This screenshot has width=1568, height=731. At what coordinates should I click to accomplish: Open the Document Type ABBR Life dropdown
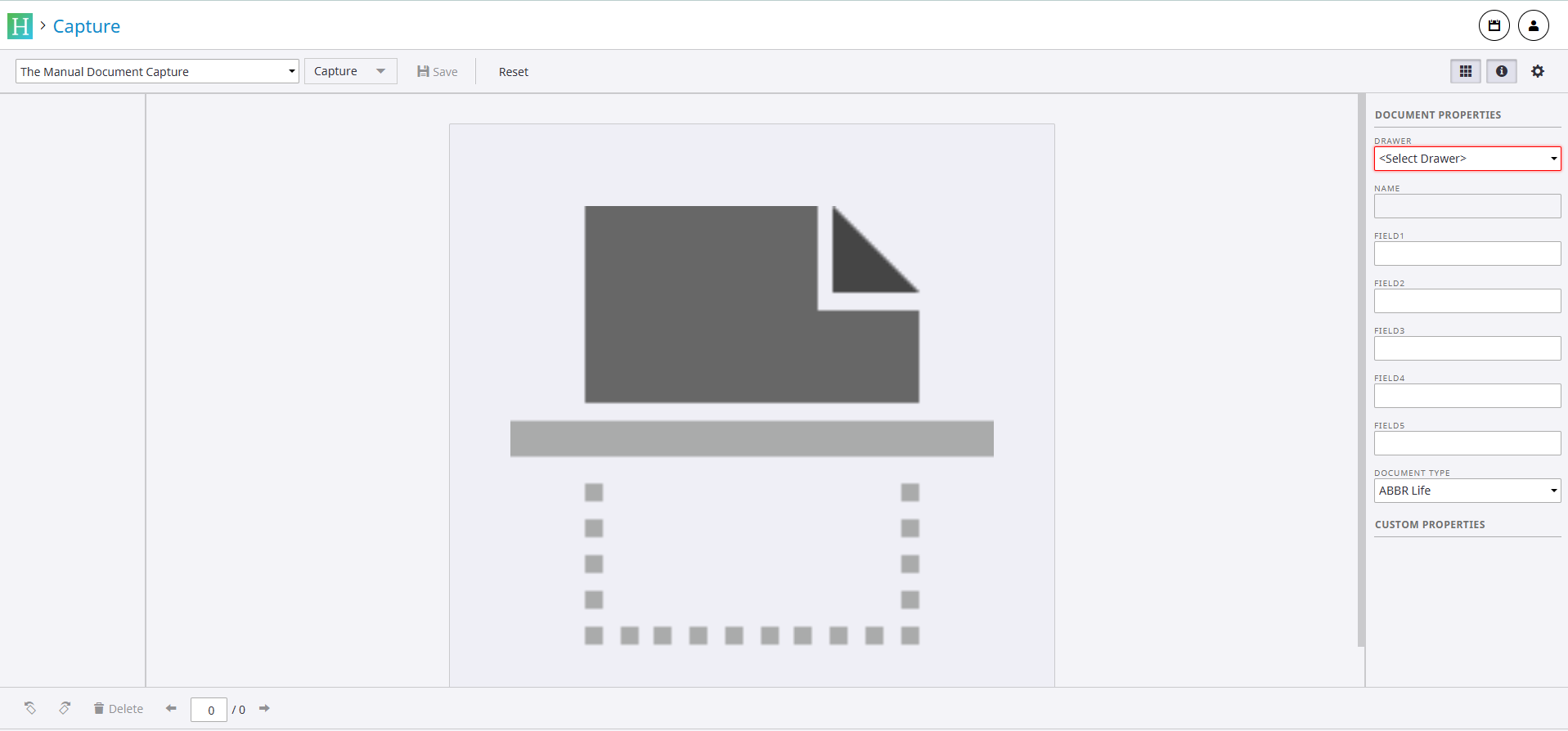point(1467,491)
